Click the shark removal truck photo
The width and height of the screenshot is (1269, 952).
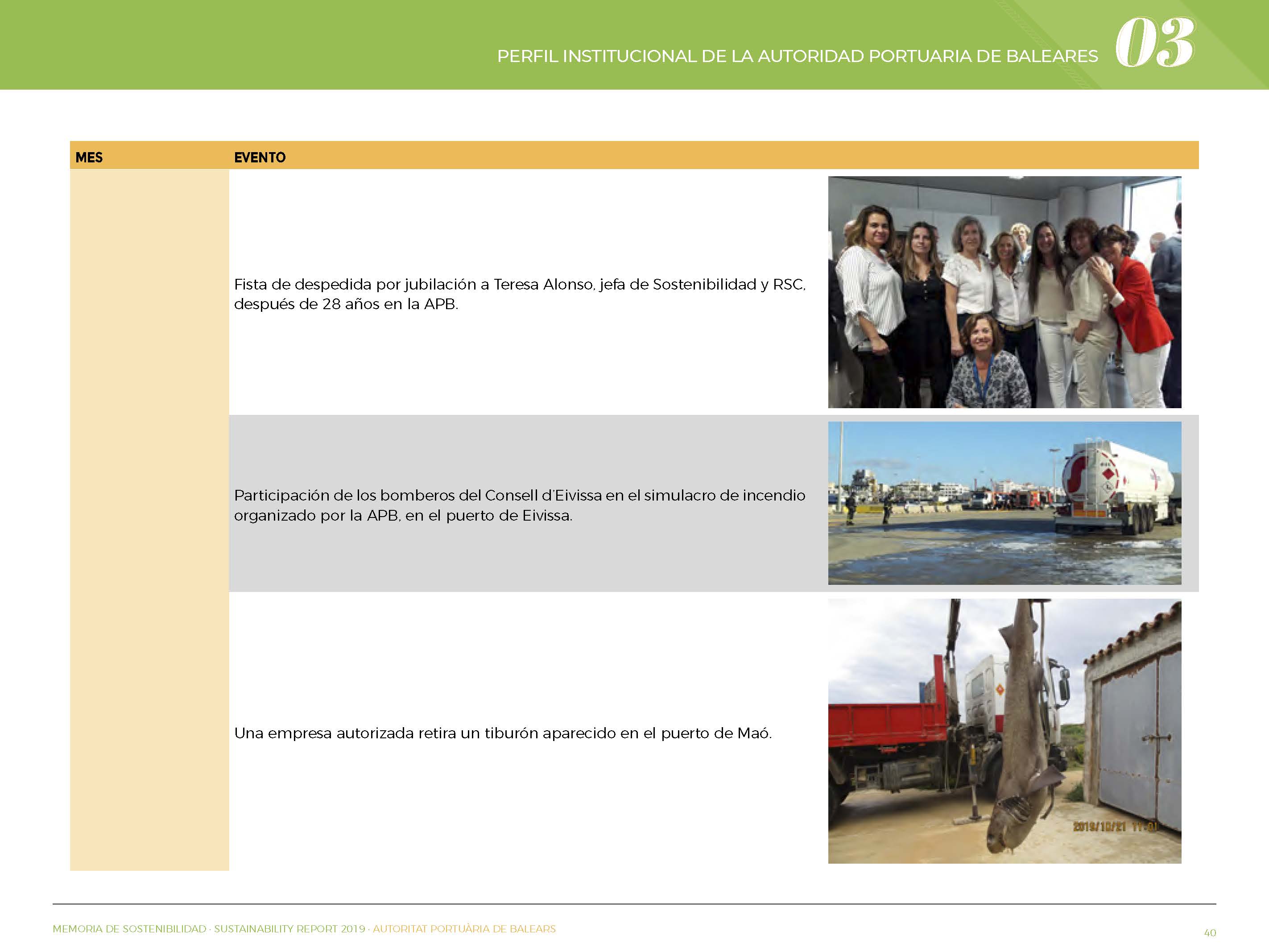(1004, 731)
